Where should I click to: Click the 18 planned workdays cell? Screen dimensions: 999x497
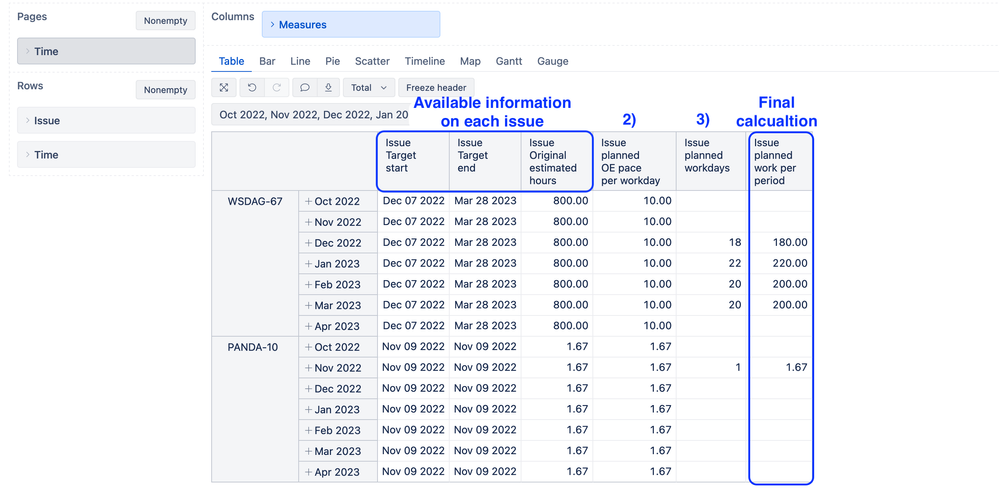[x=712, y=243]
